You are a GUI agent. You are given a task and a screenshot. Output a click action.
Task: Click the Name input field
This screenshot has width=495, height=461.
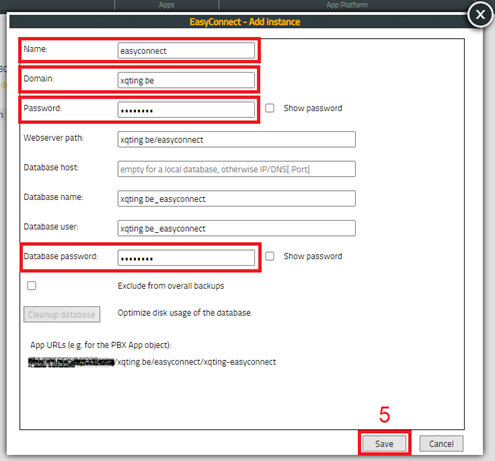[186, 51]
